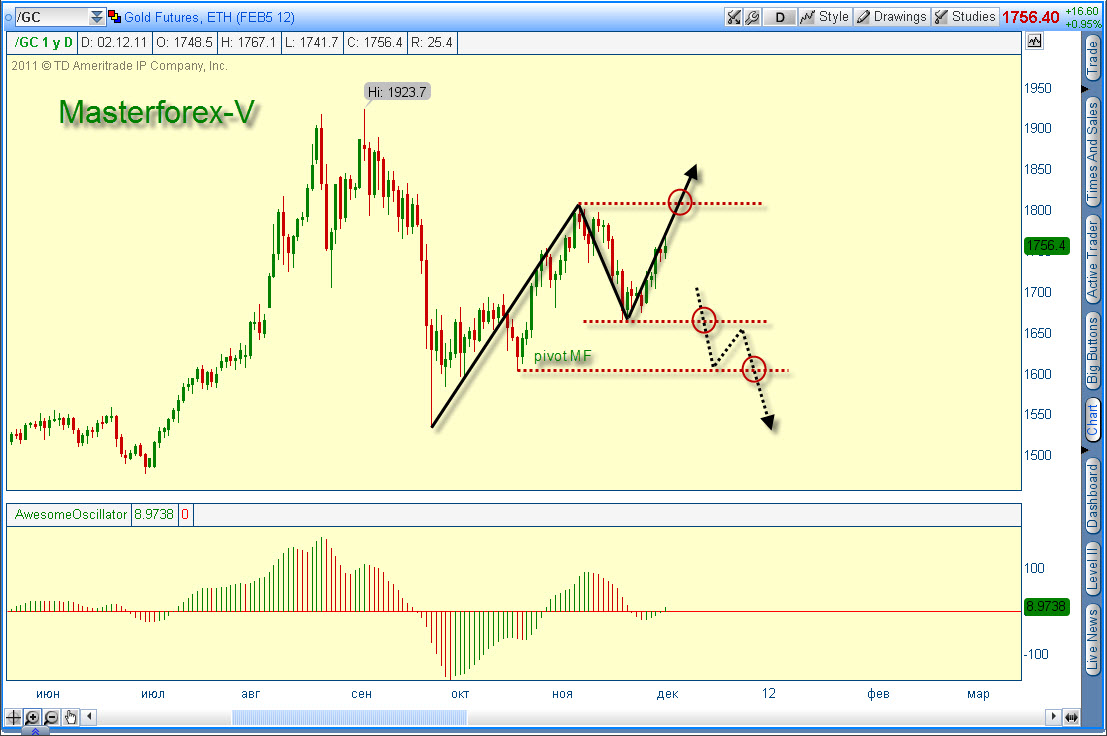1107x736 pixels.
Task: Click the Hi: 1923.7 high price bubble
Action: 397,92
